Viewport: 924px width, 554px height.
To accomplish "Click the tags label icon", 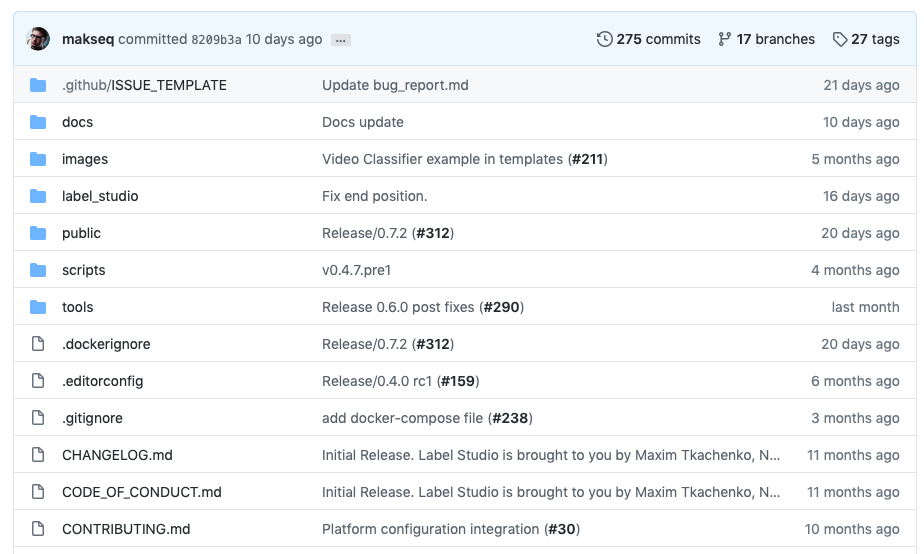I will point(840,39).
